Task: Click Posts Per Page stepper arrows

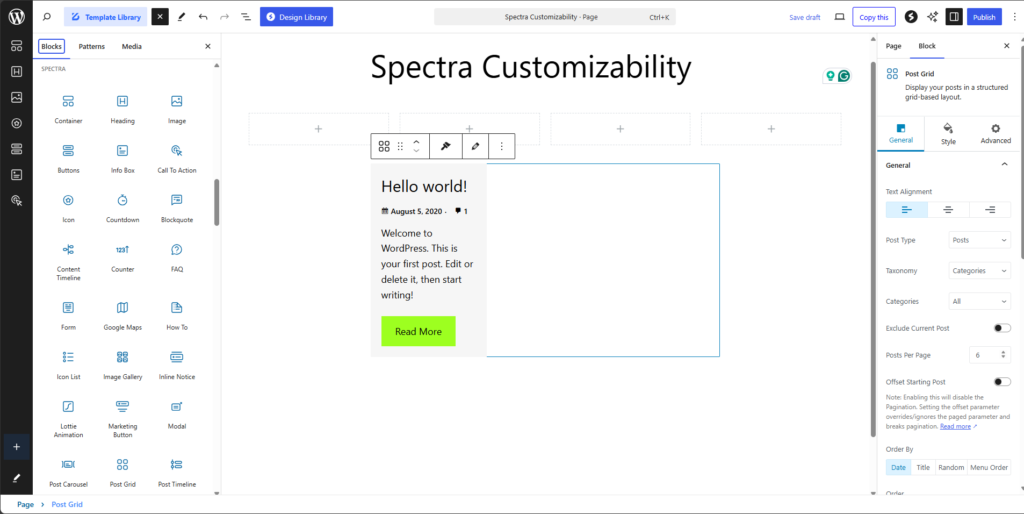Action: 1004,355
